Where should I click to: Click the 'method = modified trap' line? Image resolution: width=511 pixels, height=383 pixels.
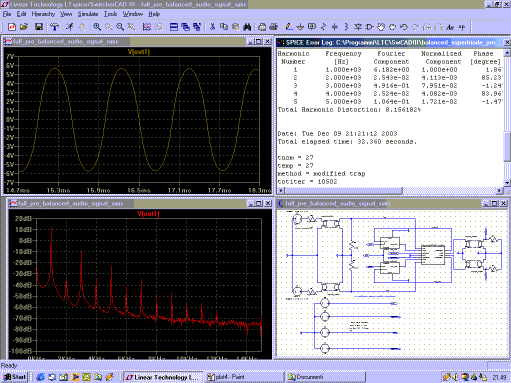click(321, 174)
